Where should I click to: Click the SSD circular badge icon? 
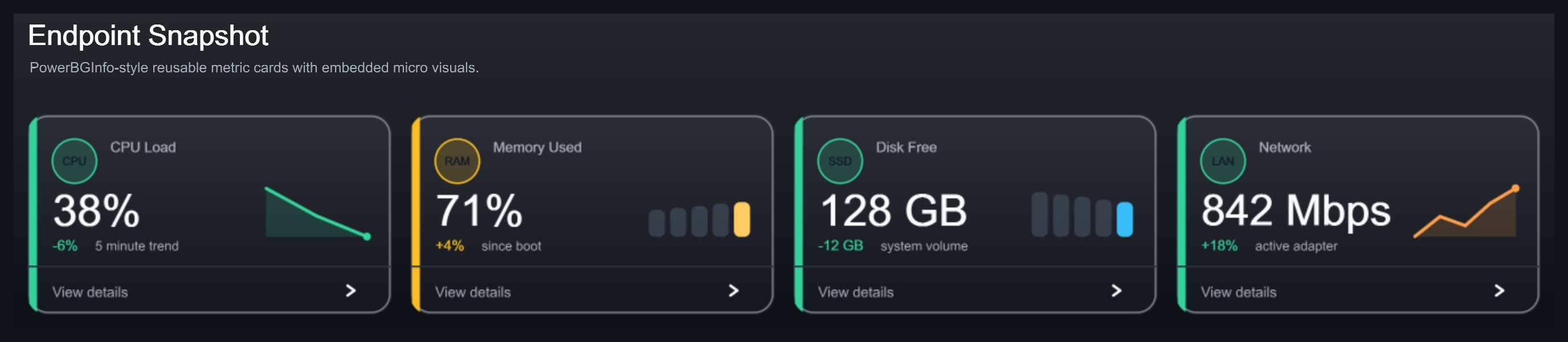point(840,161)
